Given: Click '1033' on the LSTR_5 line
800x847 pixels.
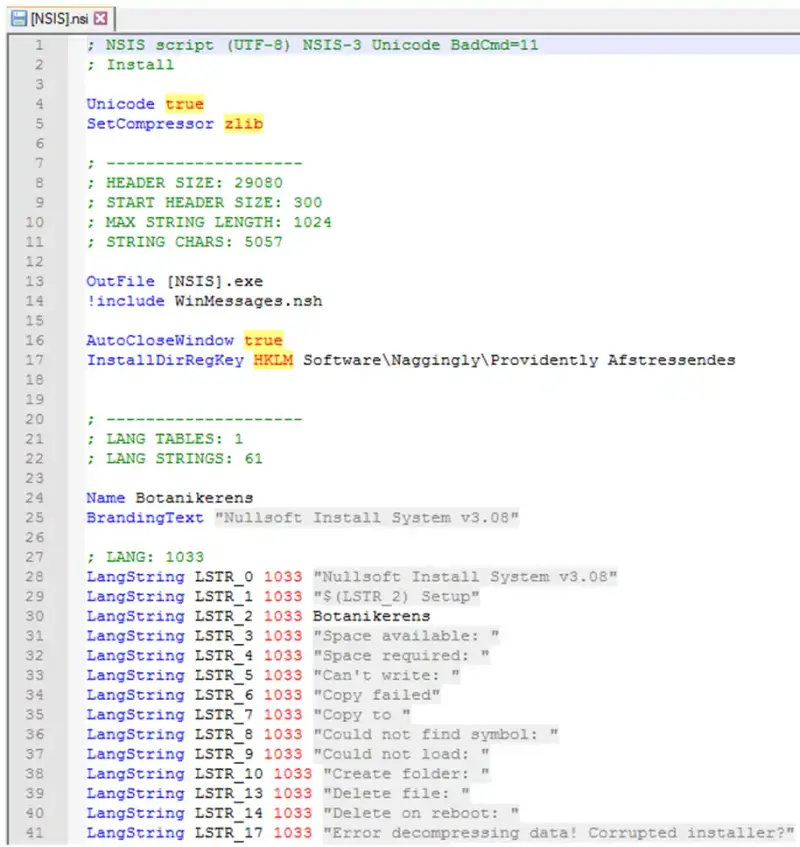Looking at the screenshot, I should 283,675.
